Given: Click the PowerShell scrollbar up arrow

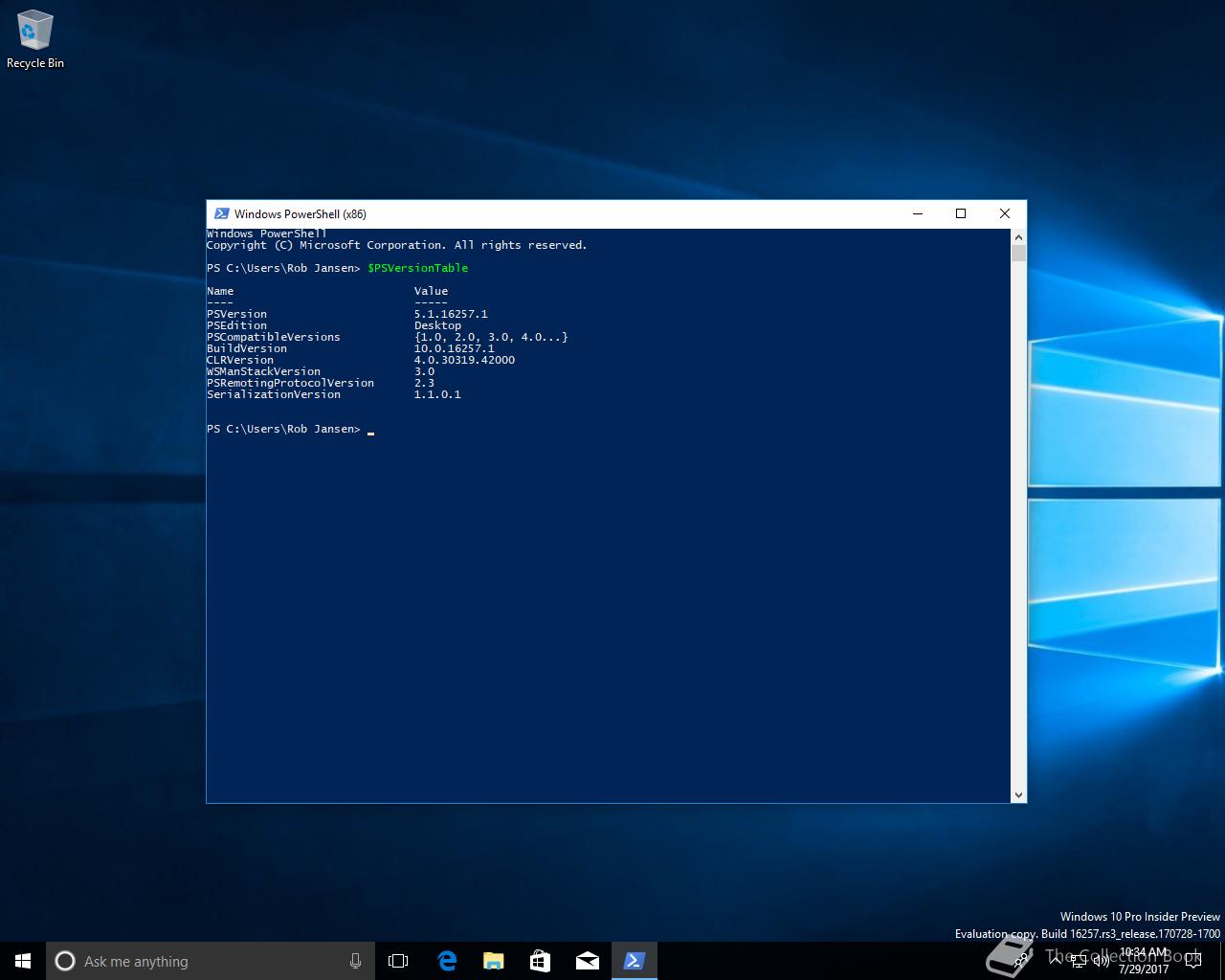Looking at the screenshot, I should coord(1018,236).
